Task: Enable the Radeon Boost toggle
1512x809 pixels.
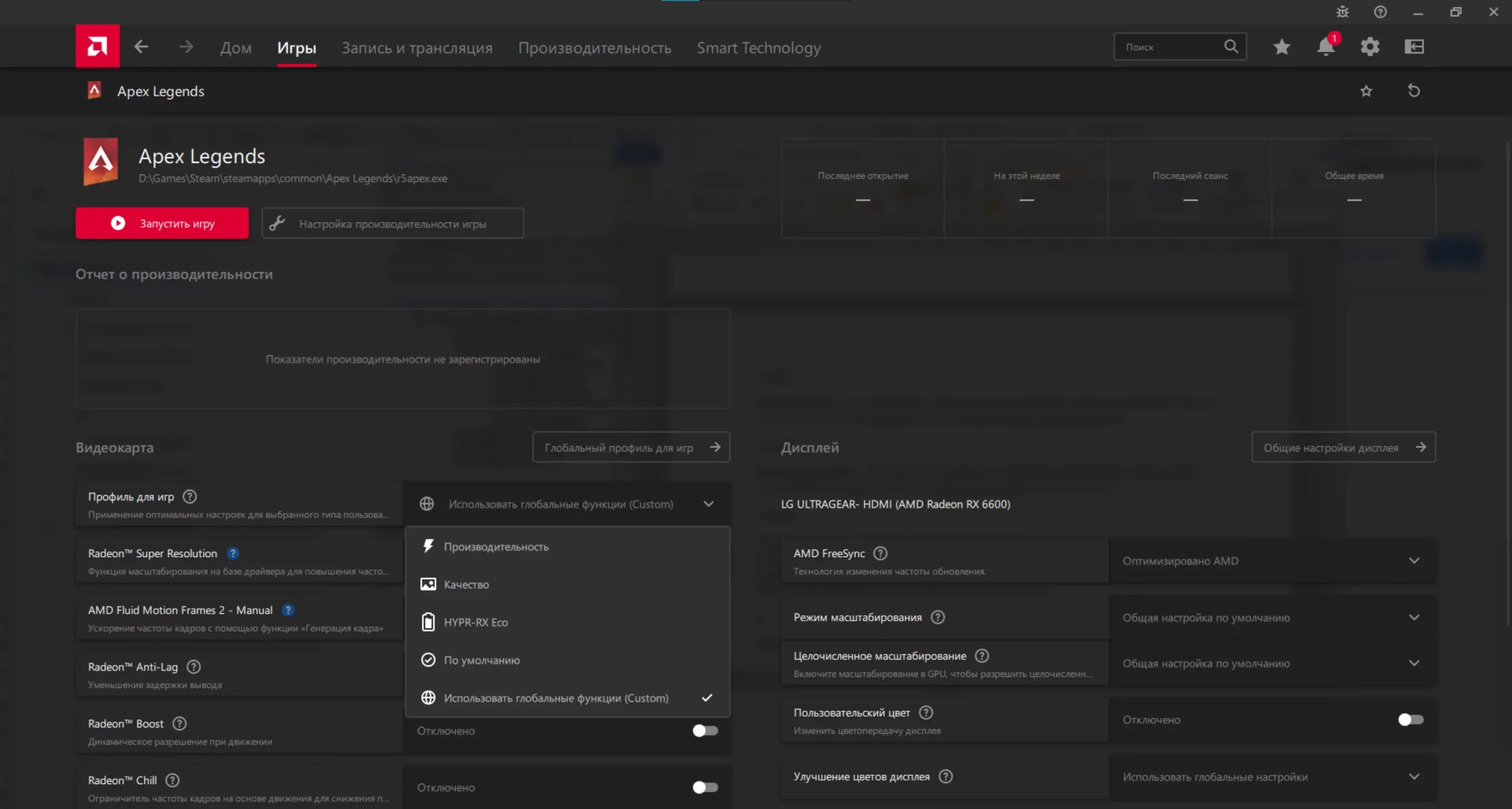Action: [x=705, y=730]
